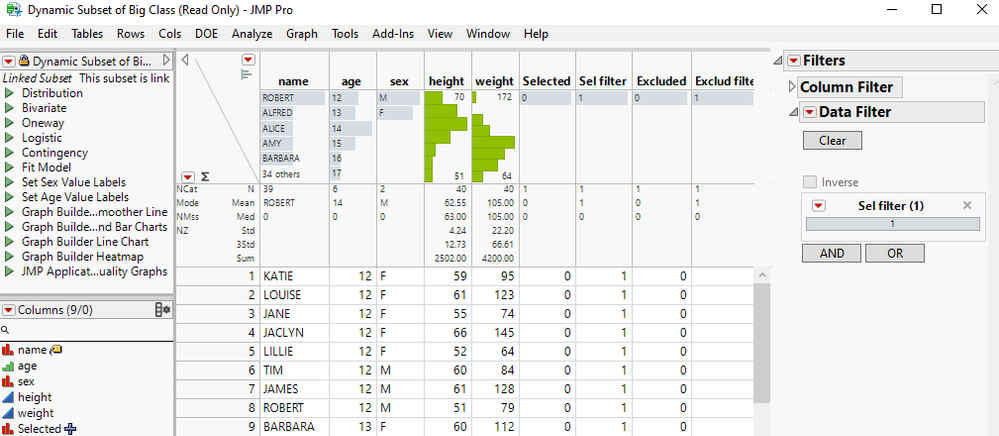Viewport: 999px width, 436px height.
Task: Click the Clear button in Data Filter
Action: (x=832, y=141)
